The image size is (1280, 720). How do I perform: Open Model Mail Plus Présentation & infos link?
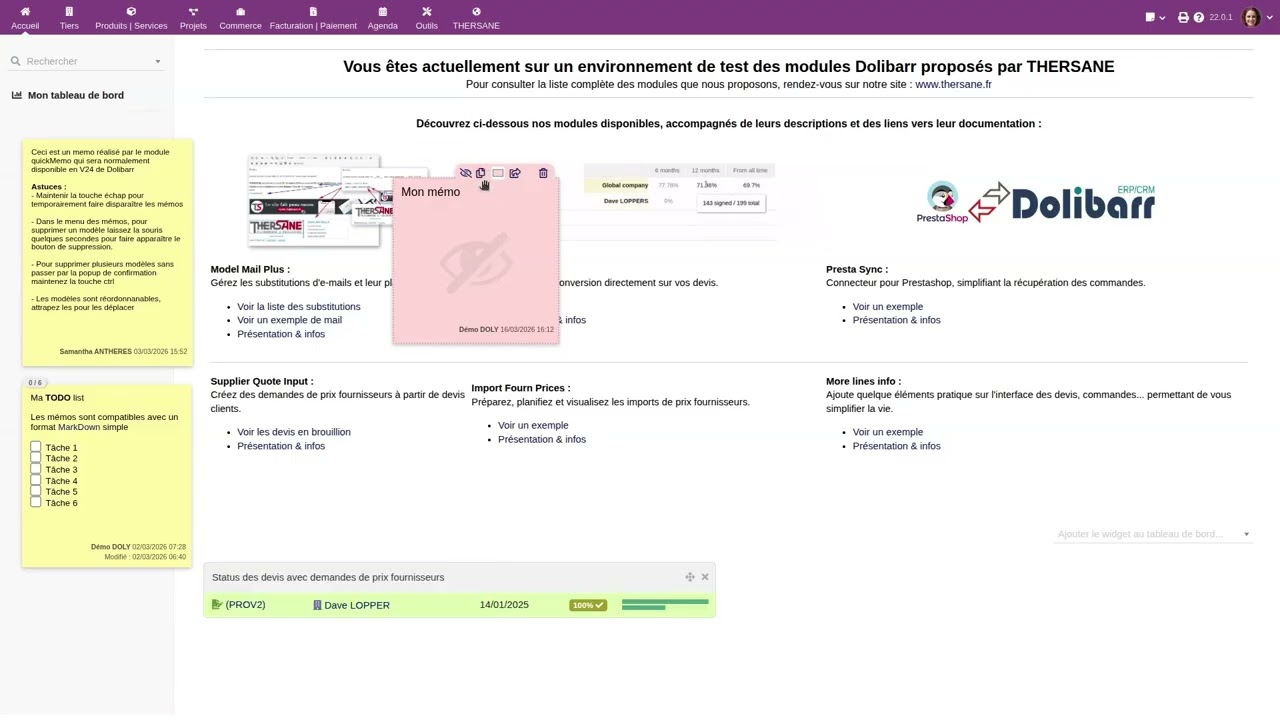point(281,334)
